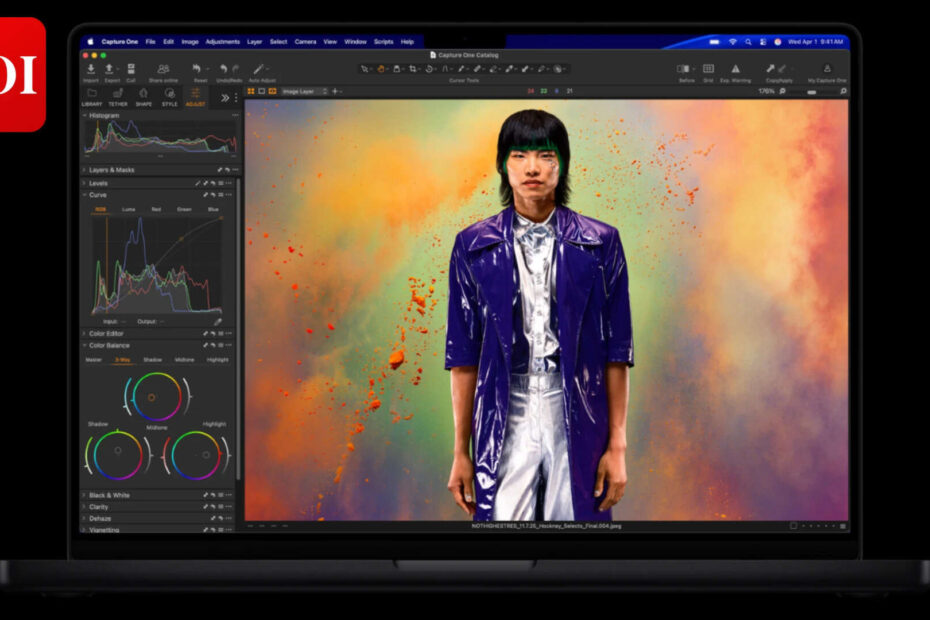
Task: Click the Auto Adjust magic wand
Action: pos(260,69)
